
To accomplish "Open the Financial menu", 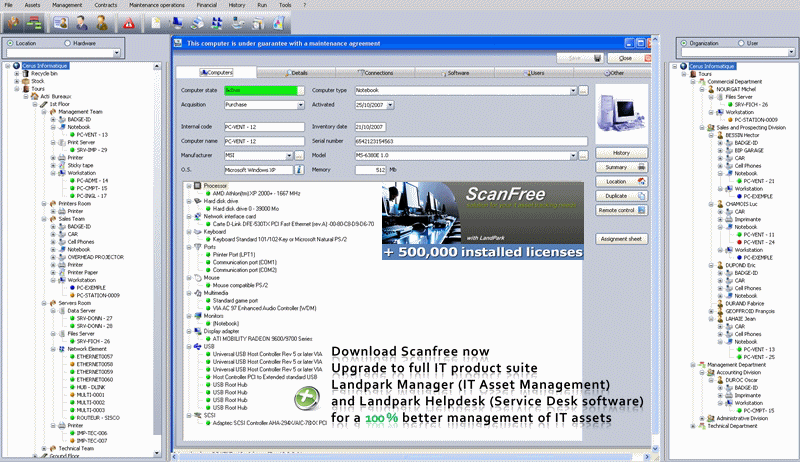I will 206,5.
